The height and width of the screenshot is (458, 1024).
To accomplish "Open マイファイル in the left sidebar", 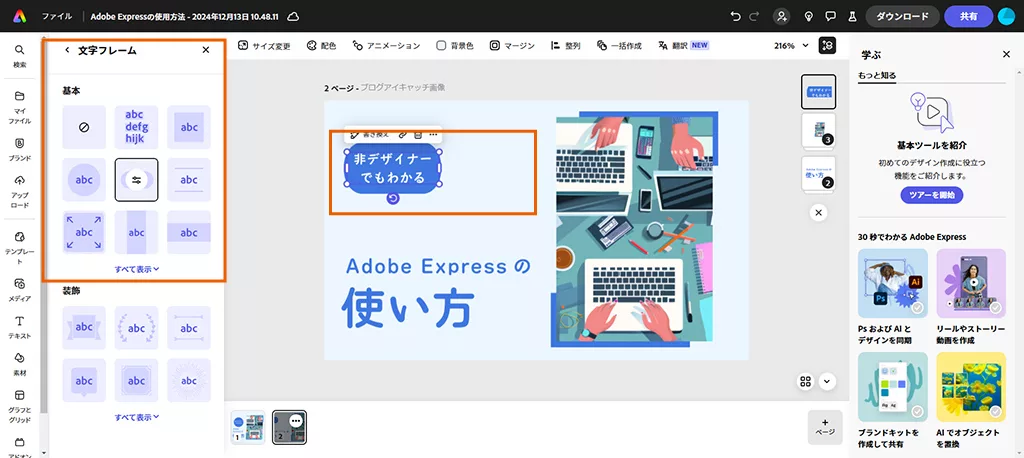I will 20,108.
